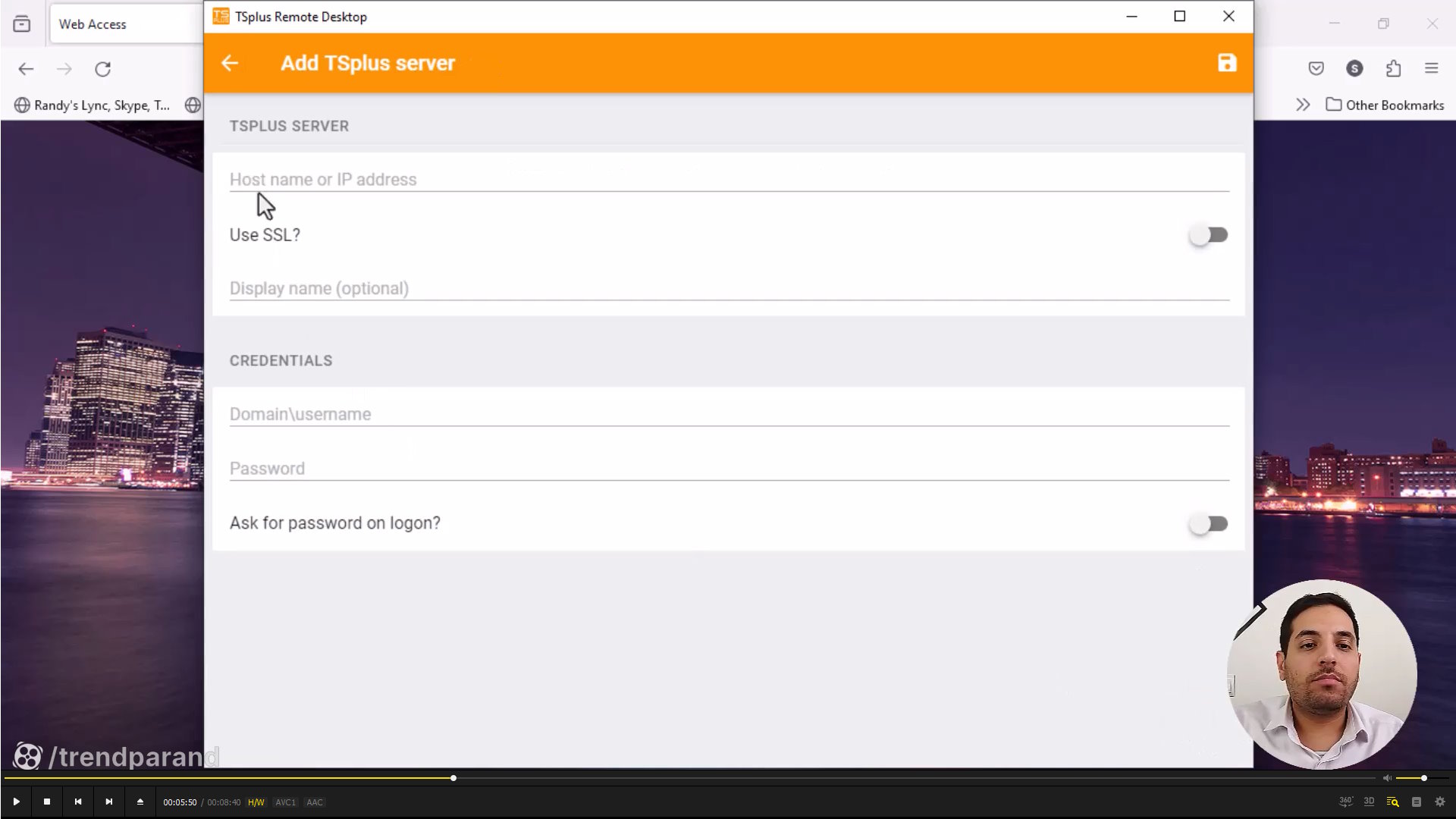This screenshot has height=819, width=1456.
Task: Open the browser hamburger menu
Action: coord(1432,69)
